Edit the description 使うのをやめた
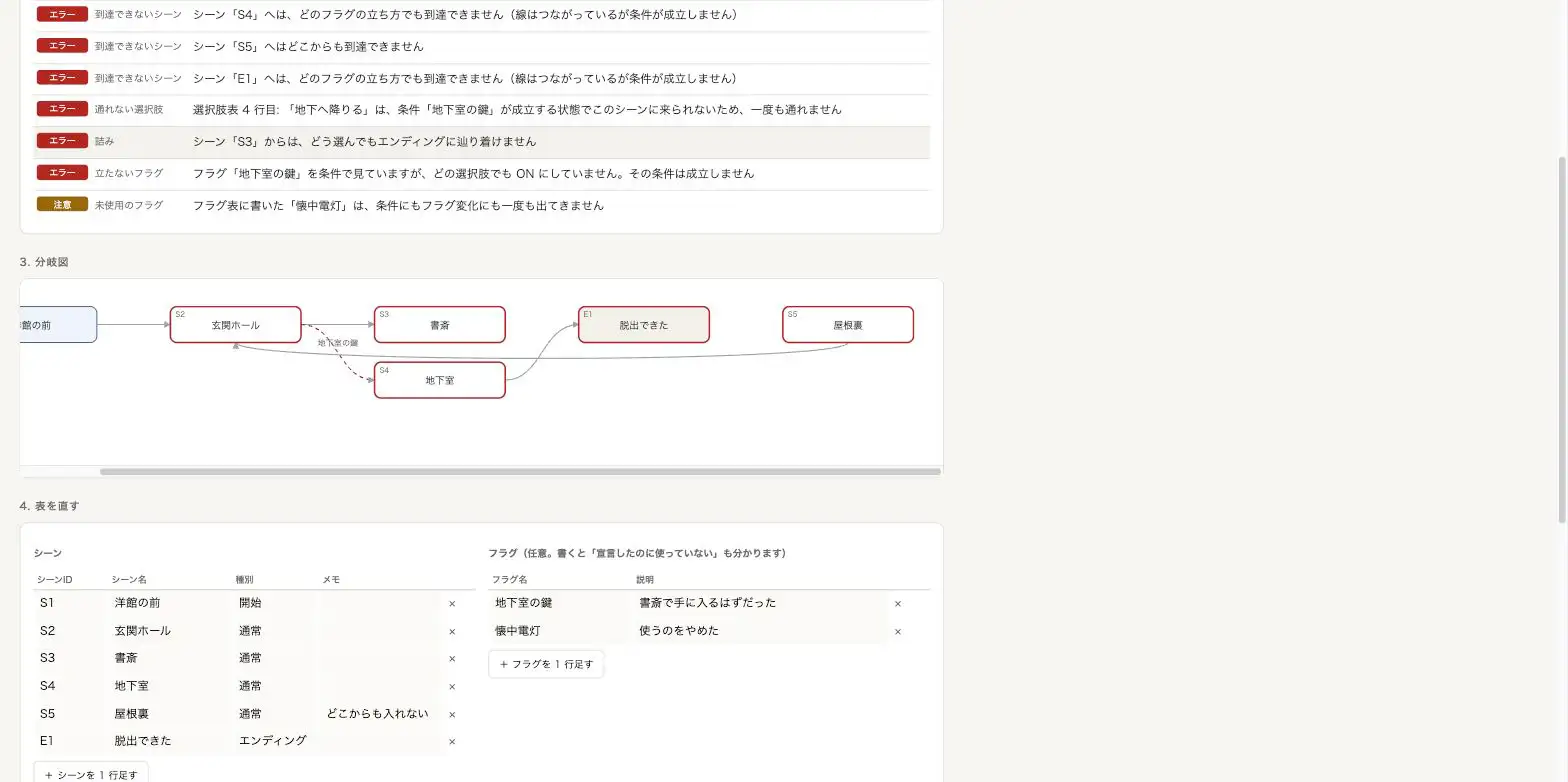 pos(760,631)
